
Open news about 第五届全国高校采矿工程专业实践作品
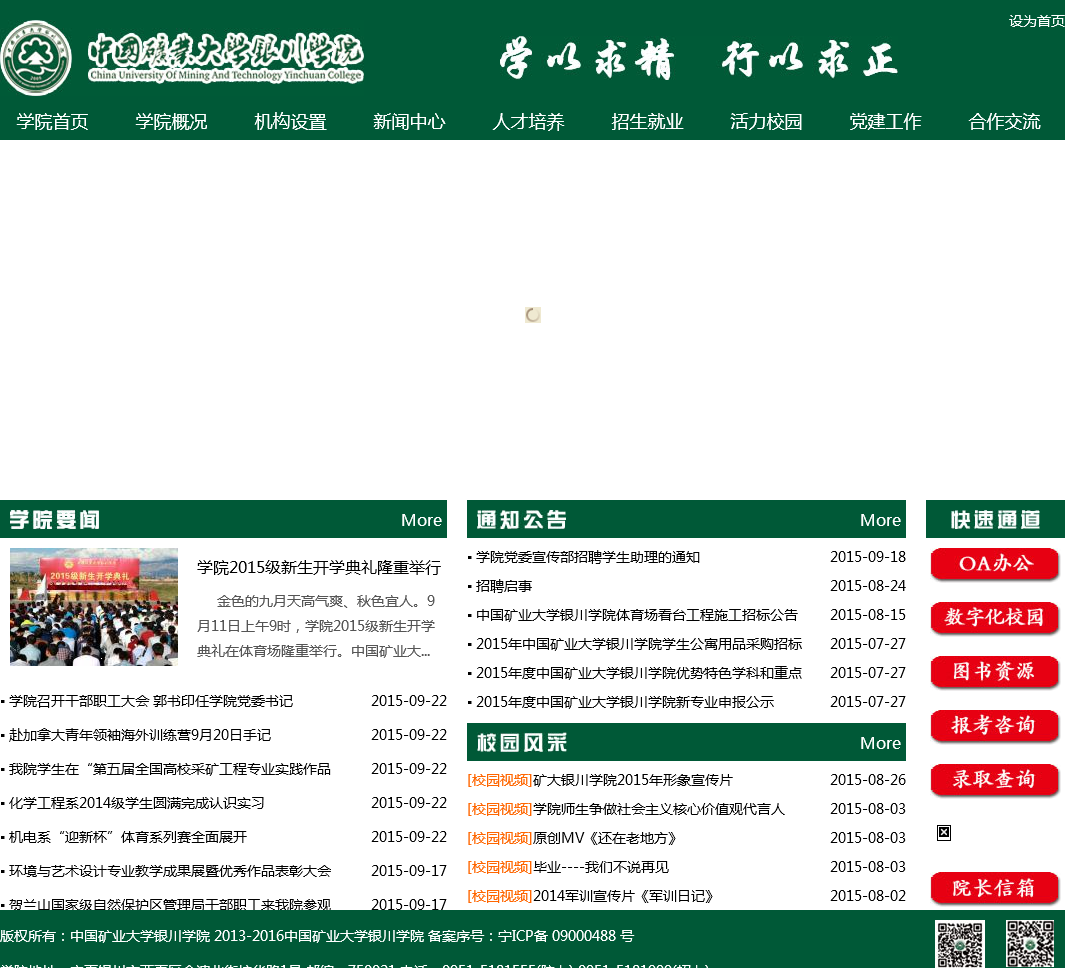170,769
